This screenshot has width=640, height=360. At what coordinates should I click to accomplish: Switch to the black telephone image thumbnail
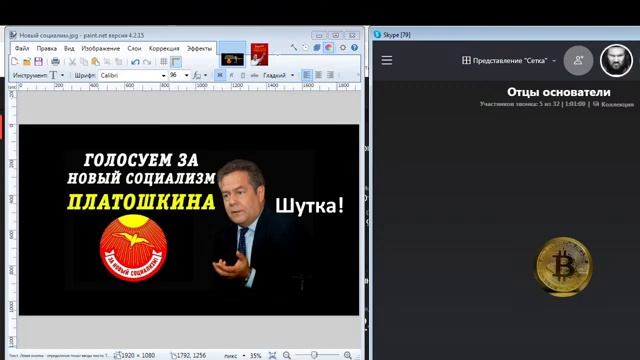[x=233, y=59]
